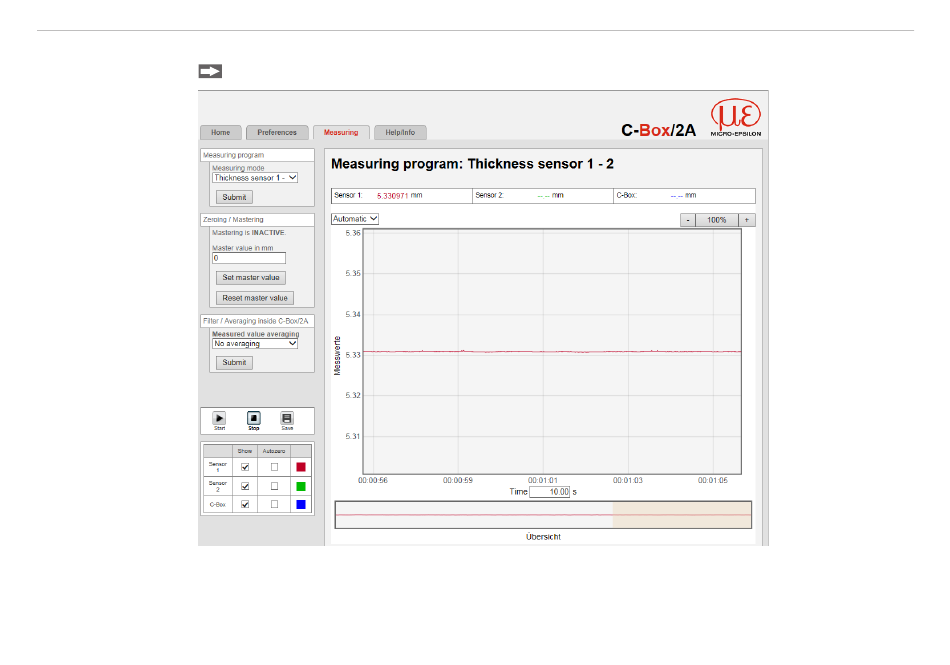
Task: Open the Preferences tab
Action: (x=277, y=133)
